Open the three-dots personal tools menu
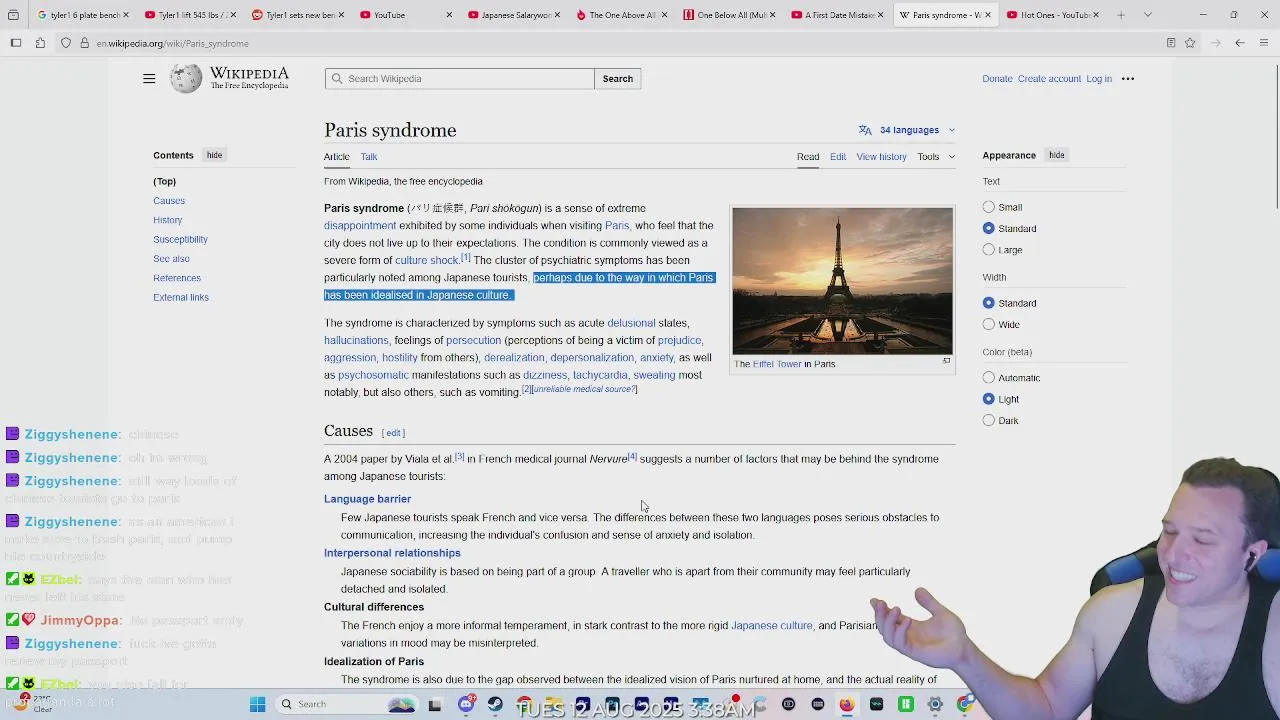This screenshot has width=1280, height=720. [x=1128, y=79]
